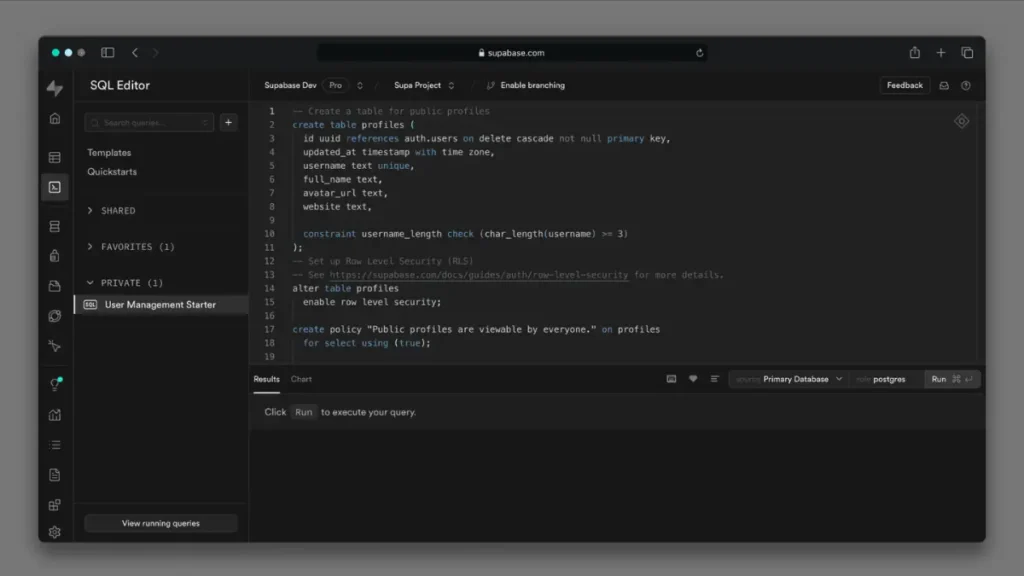The image size is (1024, 576).
Task: Open the Table Editor from sidebar
Action: click(55, 157)
